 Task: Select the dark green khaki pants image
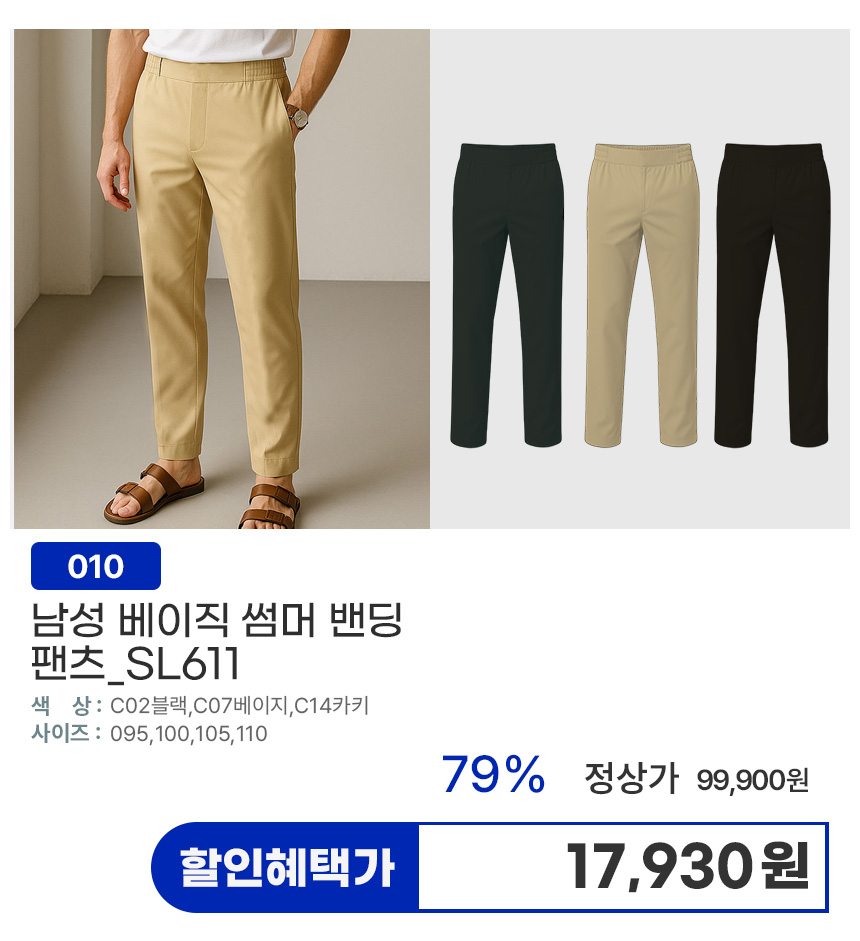click(507, 295)
